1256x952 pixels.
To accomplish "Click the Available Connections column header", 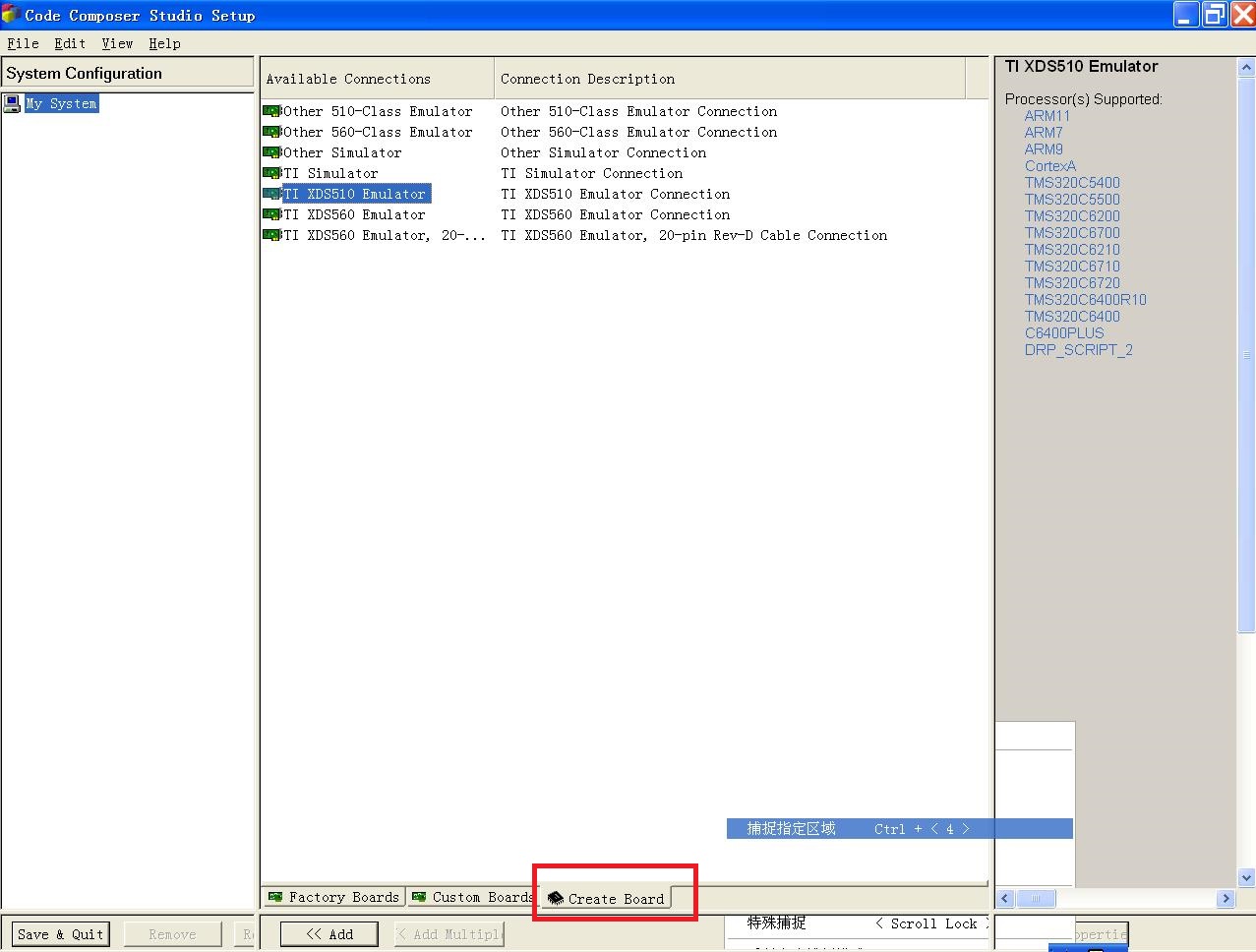I will point(377,79).
